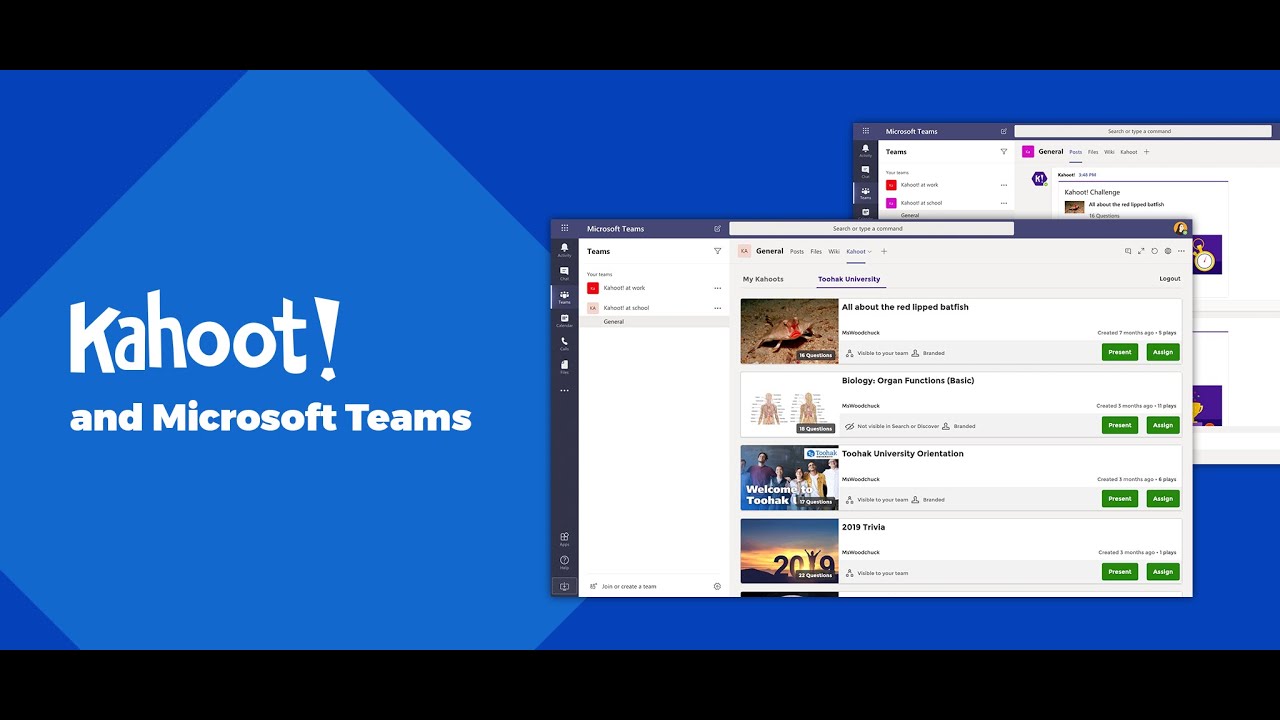1280x720 pixels.
Task: Open Calendar in front window sidebar
Action: pos(565,320)
